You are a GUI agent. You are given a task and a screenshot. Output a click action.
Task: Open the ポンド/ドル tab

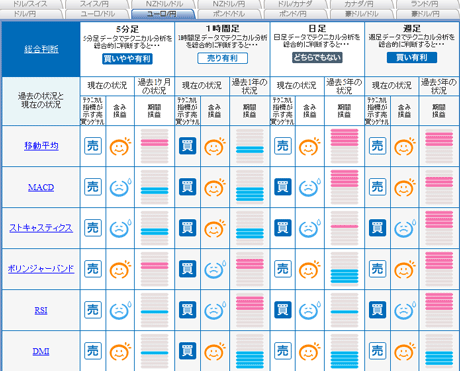coord(229,14)
